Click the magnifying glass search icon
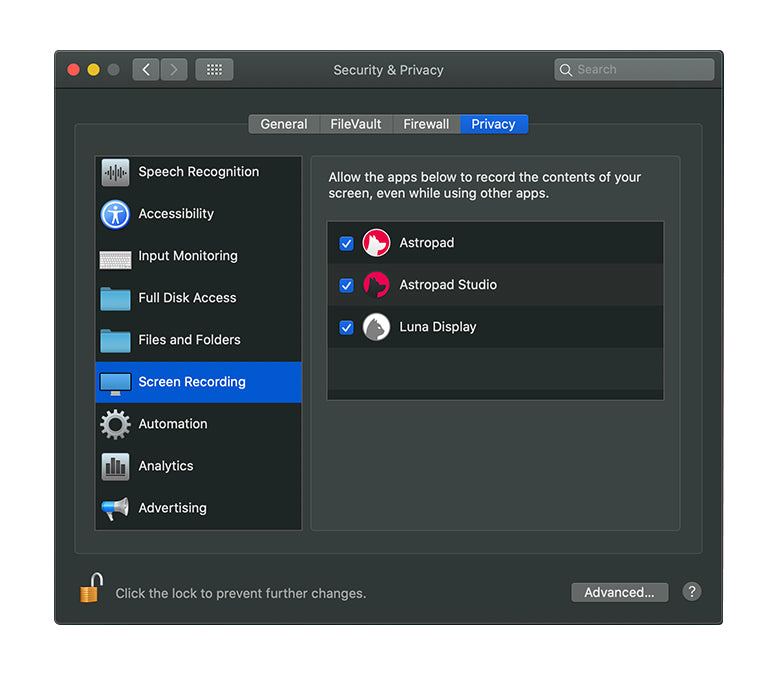The image size is (773, 685). pyautogui.click(x=566, y=70)
